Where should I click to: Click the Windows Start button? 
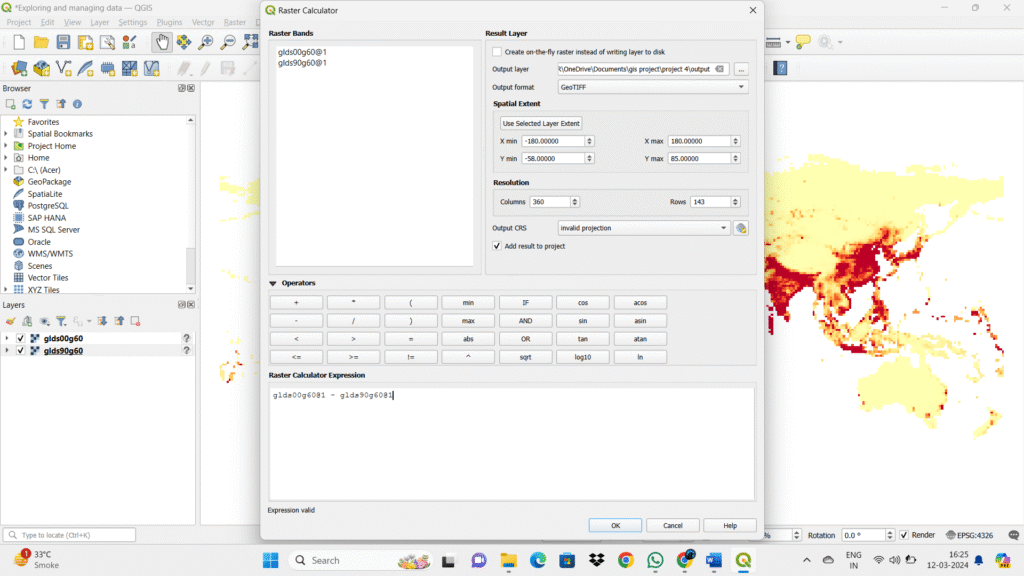270,560
